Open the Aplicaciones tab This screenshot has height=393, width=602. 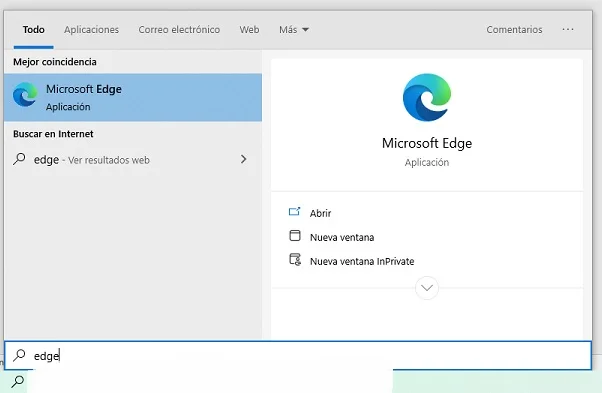click(x=91, y=30)
